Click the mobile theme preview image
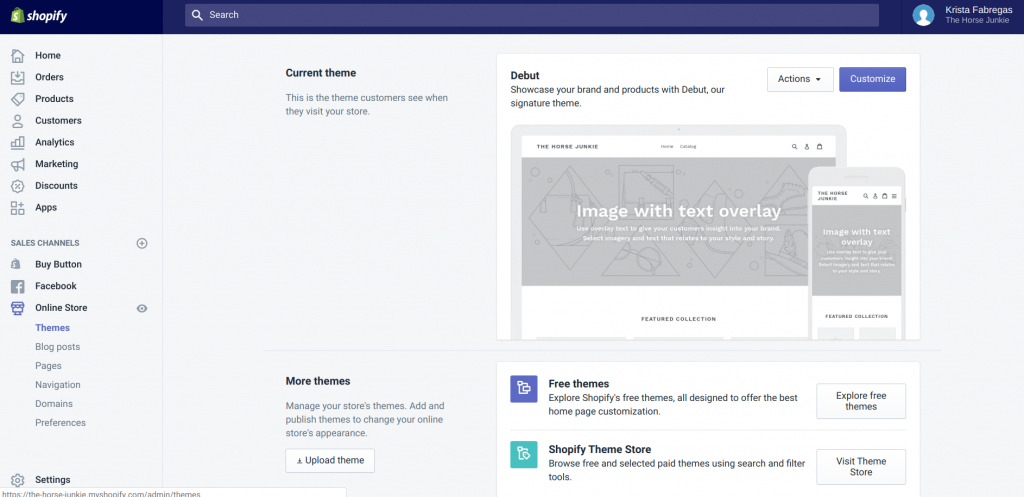1024x497 pixels. point(856,253)
